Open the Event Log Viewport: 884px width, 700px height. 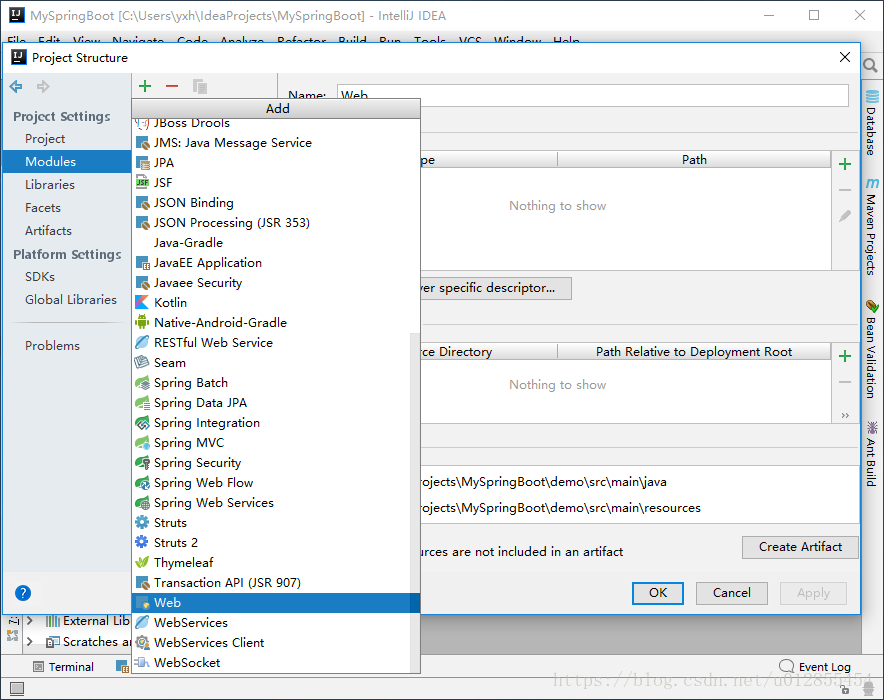(x=815, y=667)
